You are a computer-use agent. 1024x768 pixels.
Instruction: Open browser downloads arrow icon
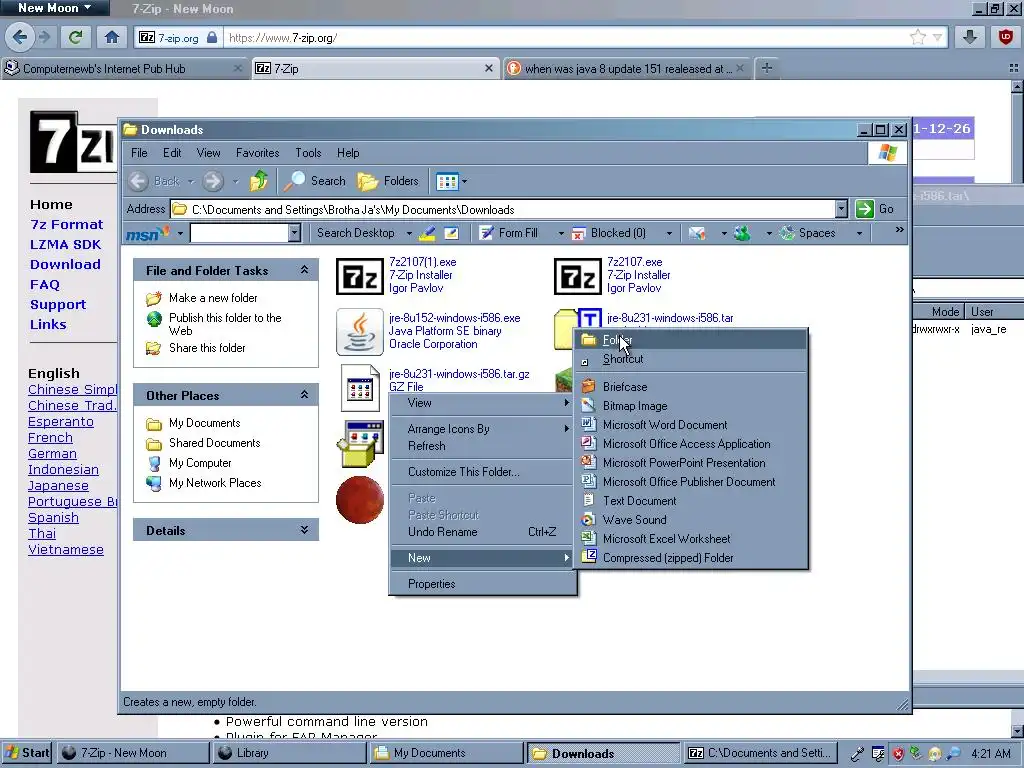point(970,37)
